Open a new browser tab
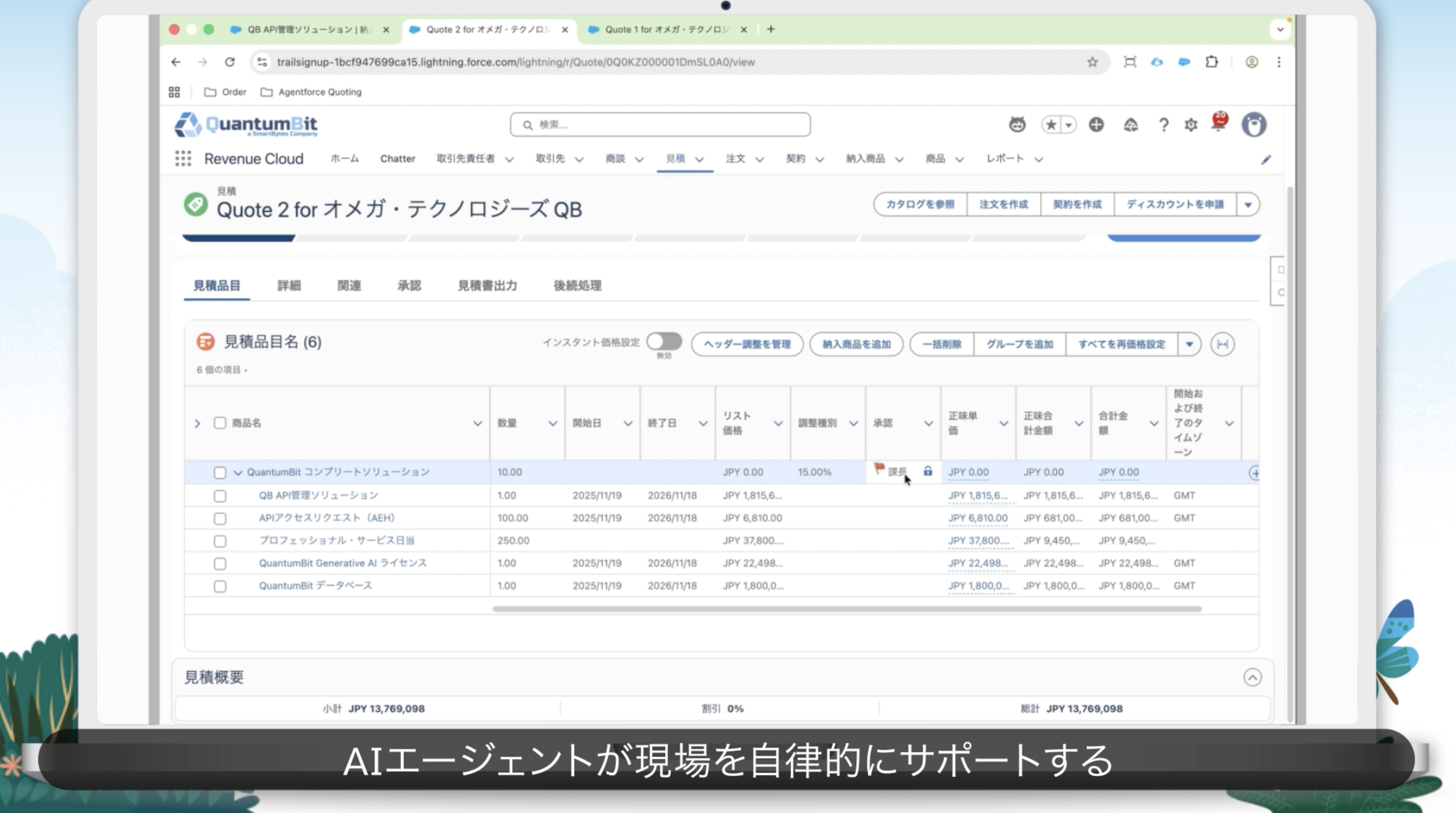This screenshot has width=1456, height=813. 770,29
